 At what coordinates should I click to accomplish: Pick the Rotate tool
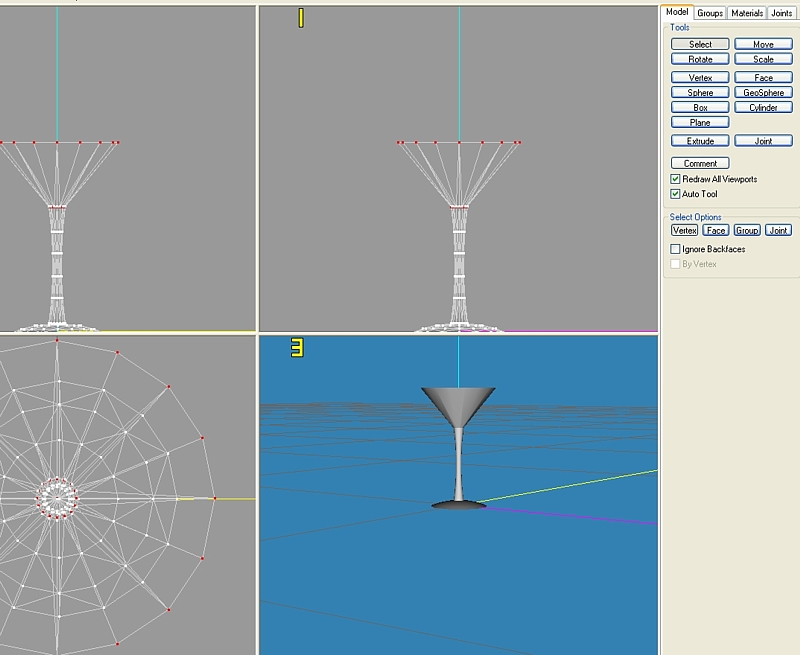(700, 59)
